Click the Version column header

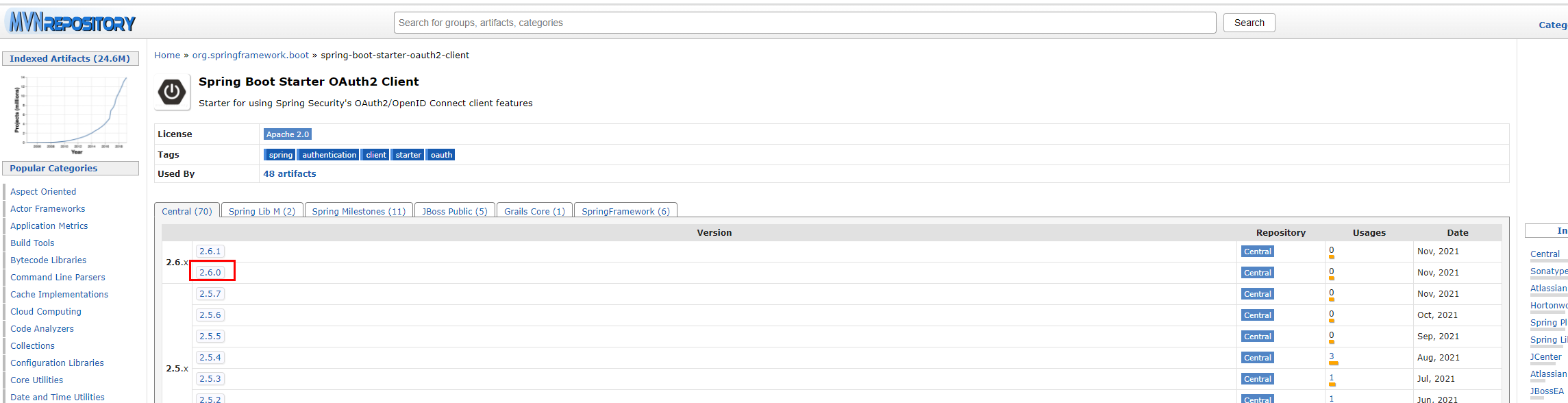point(714,233)
